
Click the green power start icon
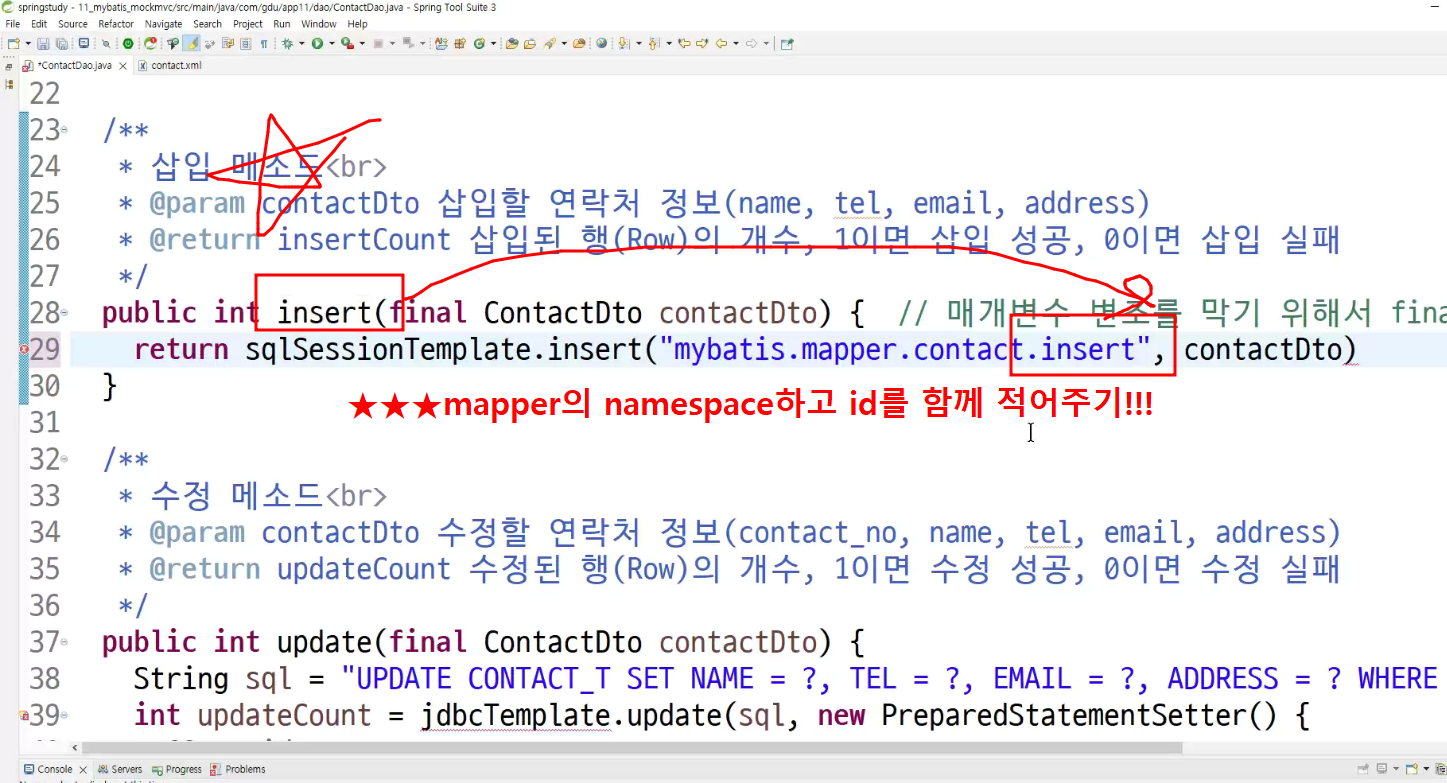(x=128, y=44)
